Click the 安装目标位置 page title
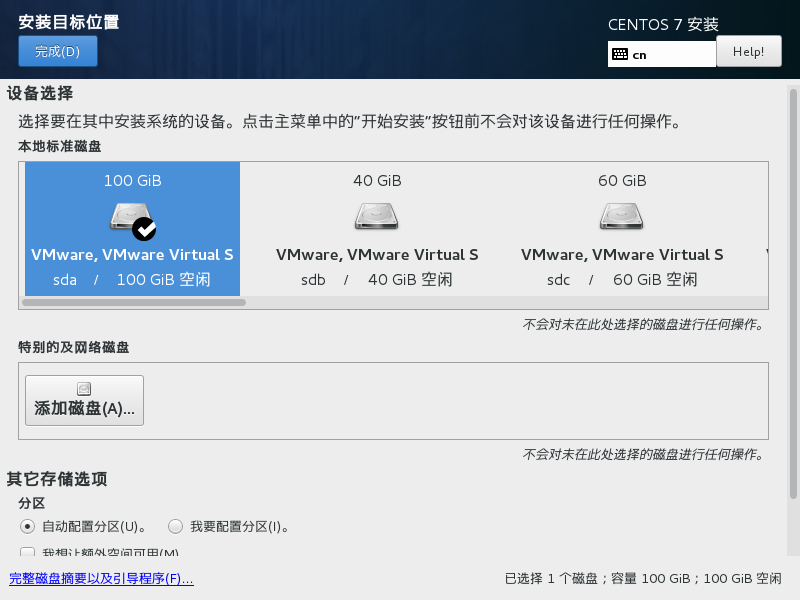Image resolution: width=800 pixels, height=600 pixels. pos(69,22)
